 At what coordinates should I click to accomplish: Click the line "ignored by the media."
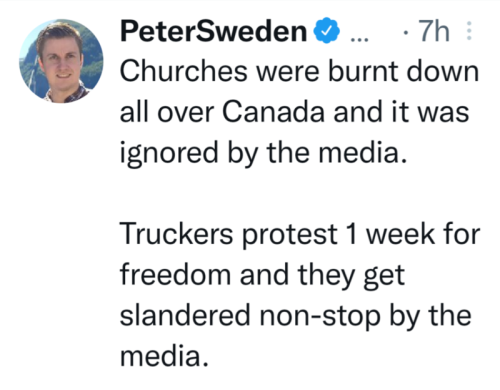(x=263, y=153)
